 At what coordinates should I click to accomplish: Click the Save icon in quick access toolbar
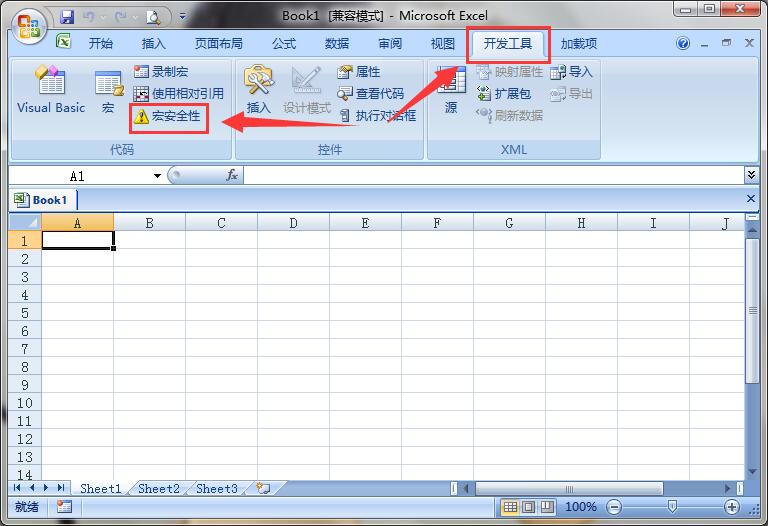point(67,17)
